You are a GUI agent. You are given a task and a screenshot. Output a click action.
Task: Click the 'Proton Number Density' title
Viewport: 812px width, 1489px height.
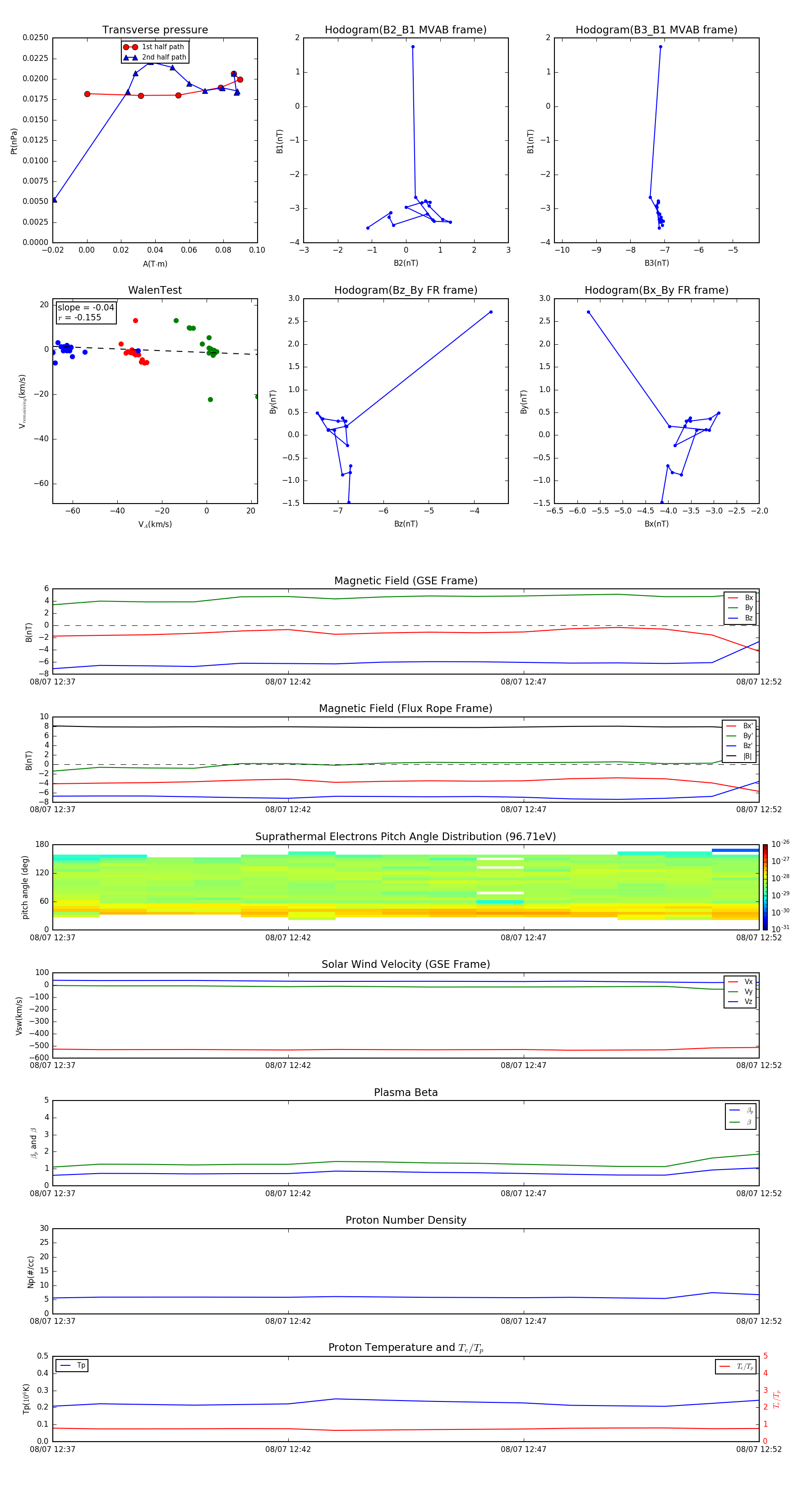point(406,1220)
